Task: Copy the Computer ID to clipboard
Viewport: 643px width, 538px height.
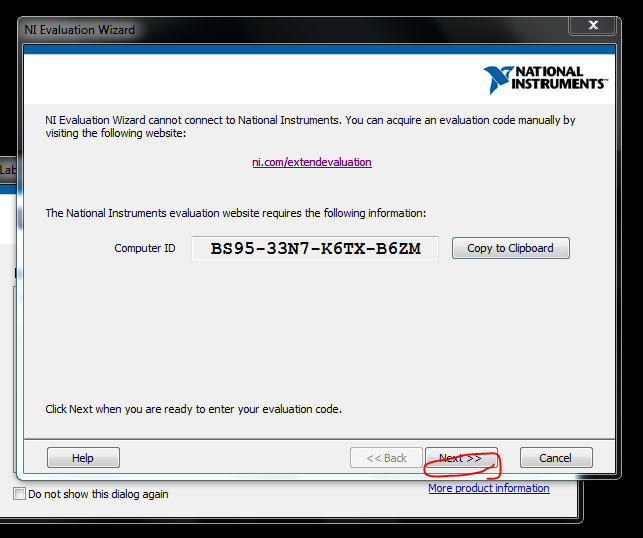Action: pos(511,248)
